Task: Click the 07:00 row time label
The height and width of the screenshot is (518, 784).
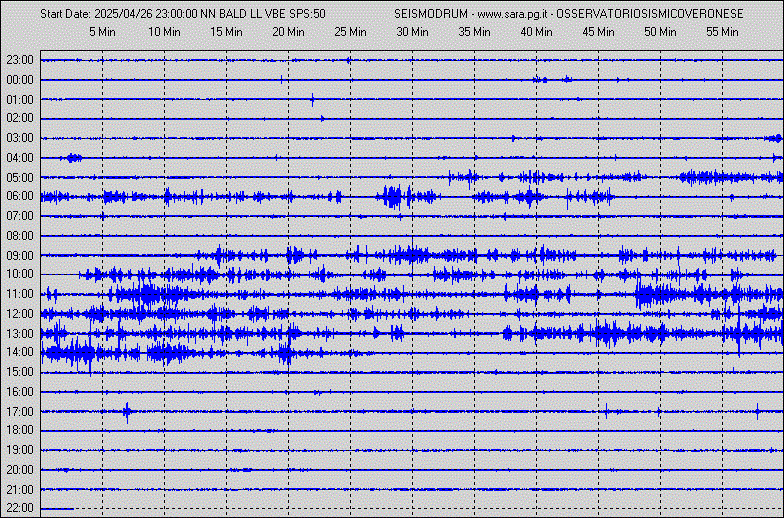Action: click(20, 216)
